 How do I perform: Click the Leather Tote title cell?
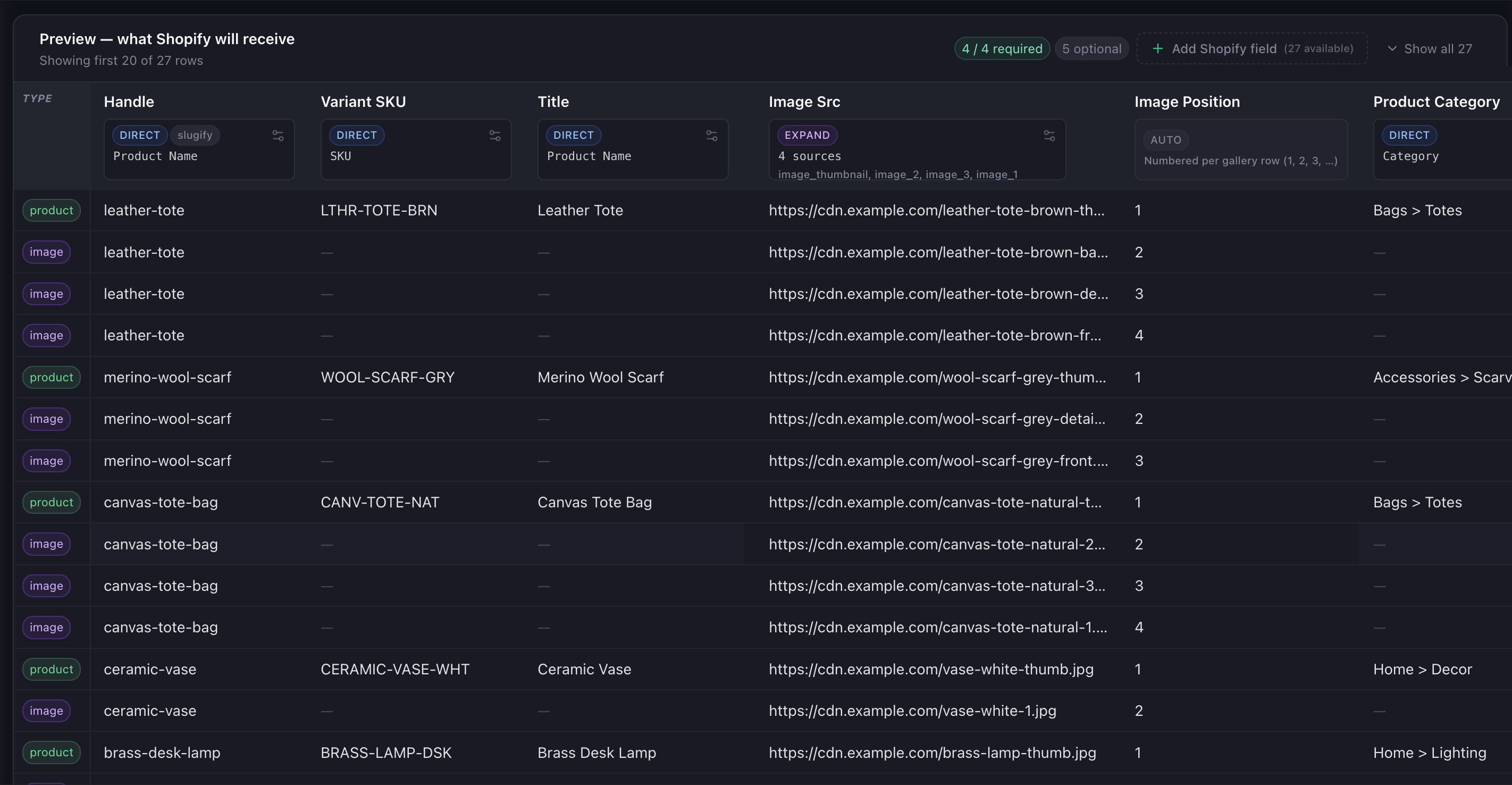click(580, 210)
